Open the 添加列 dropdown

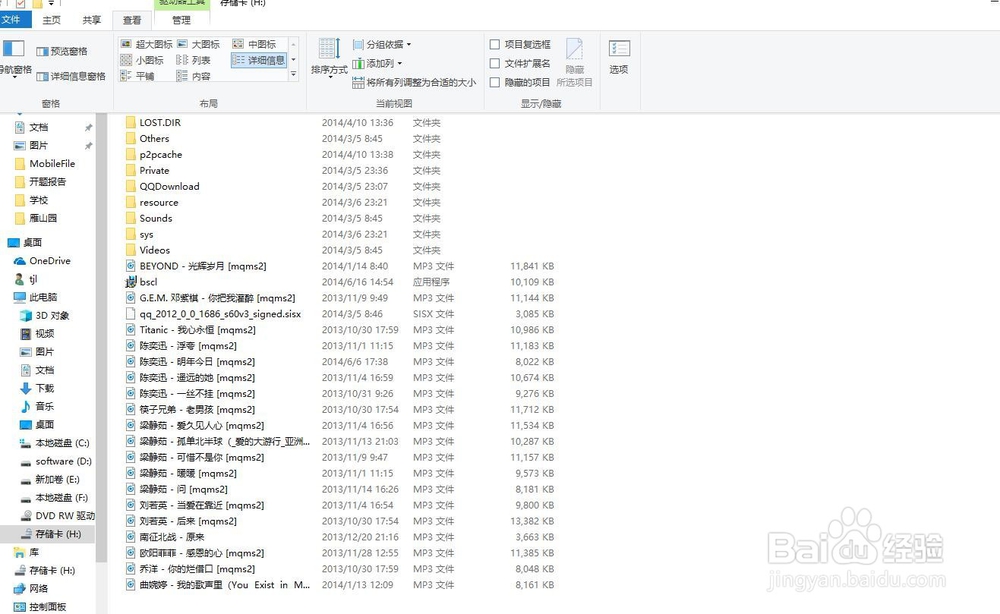[x=378, y=63]
